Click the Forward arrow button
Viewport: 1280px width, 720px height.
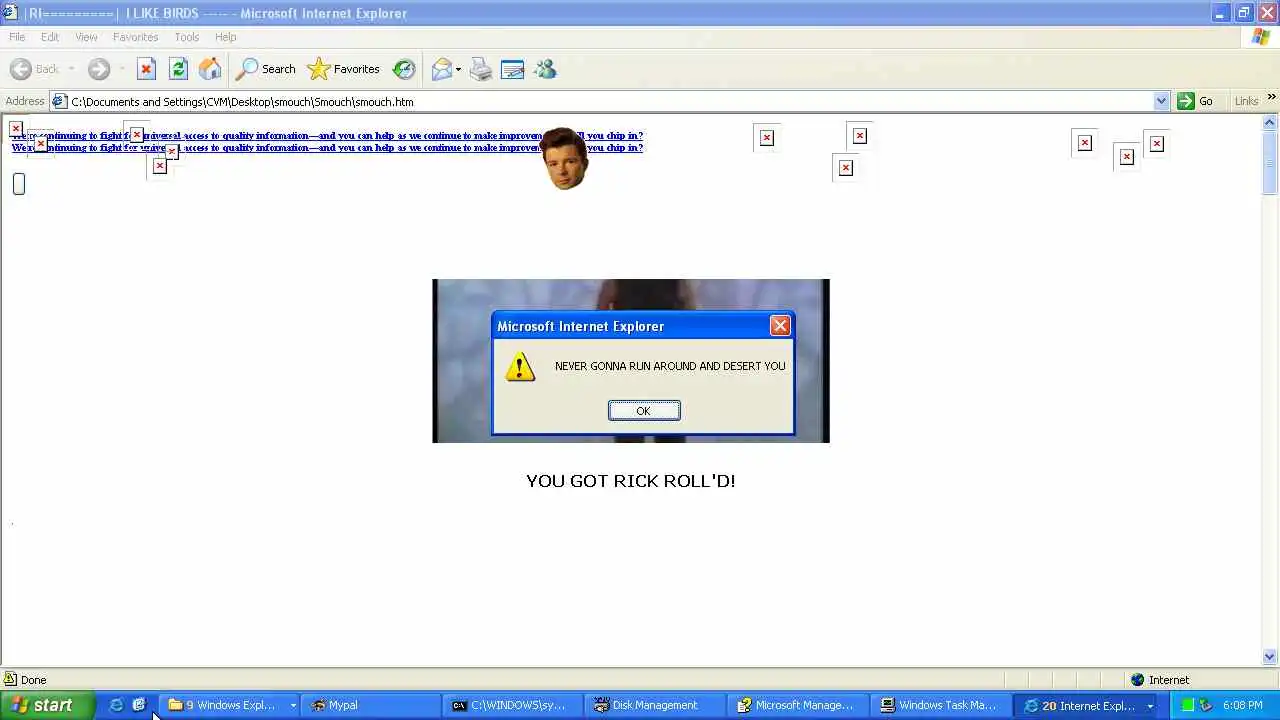pos(98,69)
